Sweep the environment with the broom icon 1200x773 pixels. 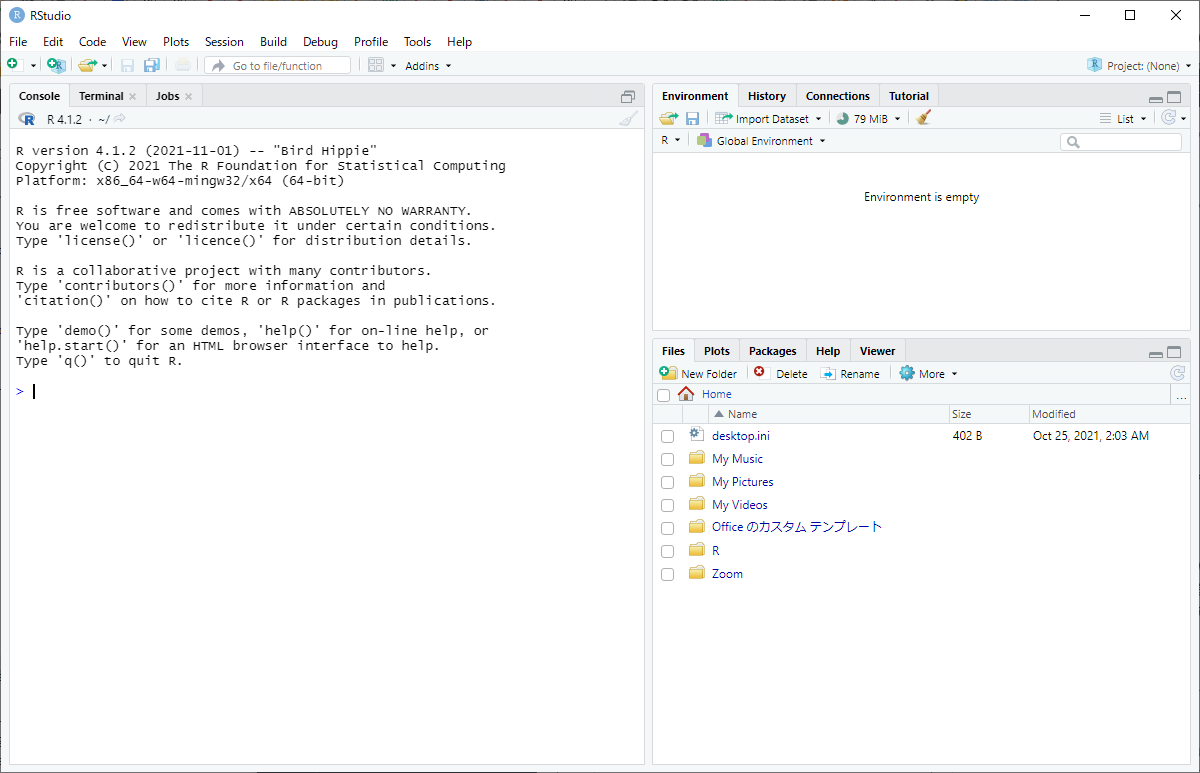point(922,117)
